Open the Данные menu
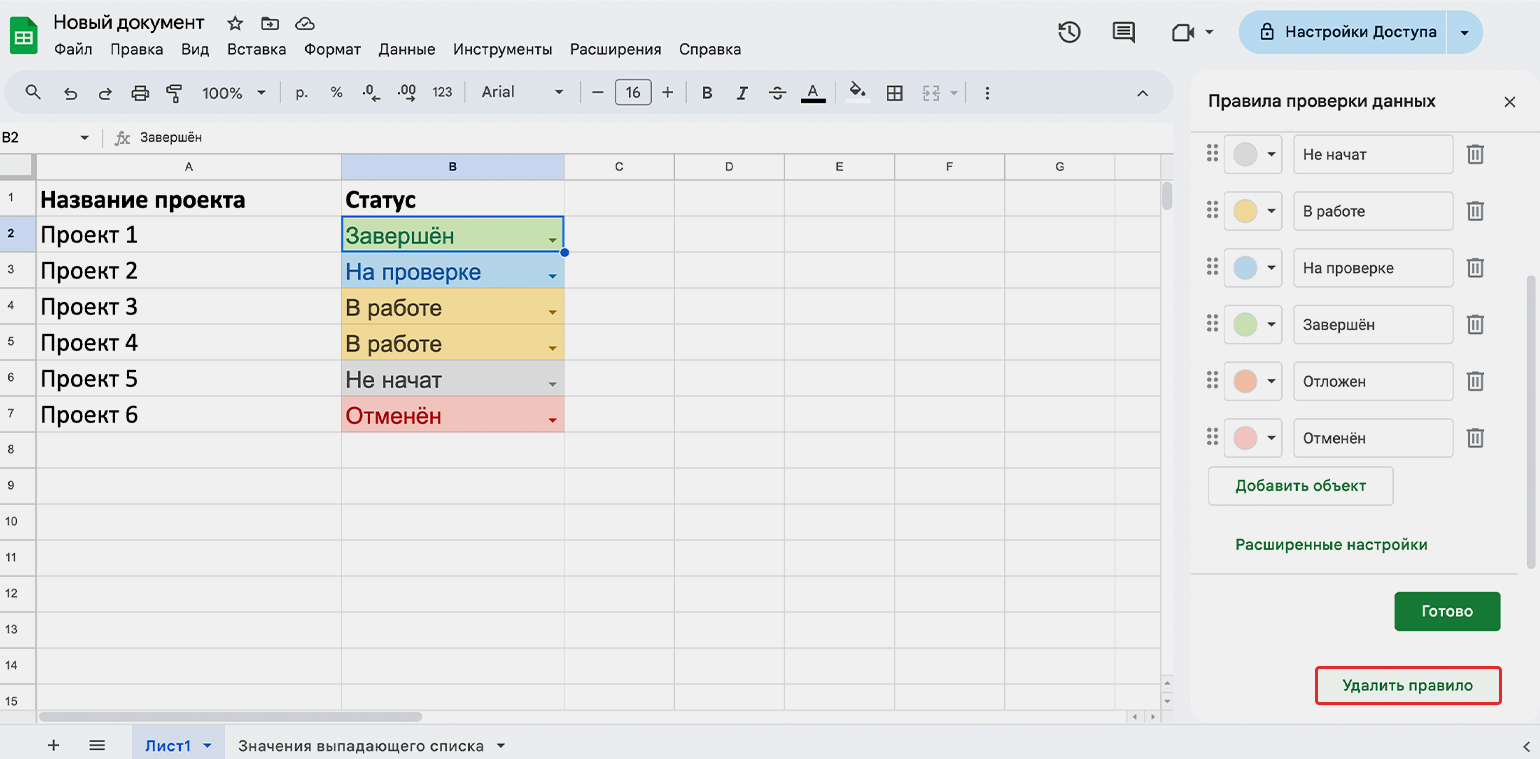Viewport: 1540px width, 759px height. 406,49
